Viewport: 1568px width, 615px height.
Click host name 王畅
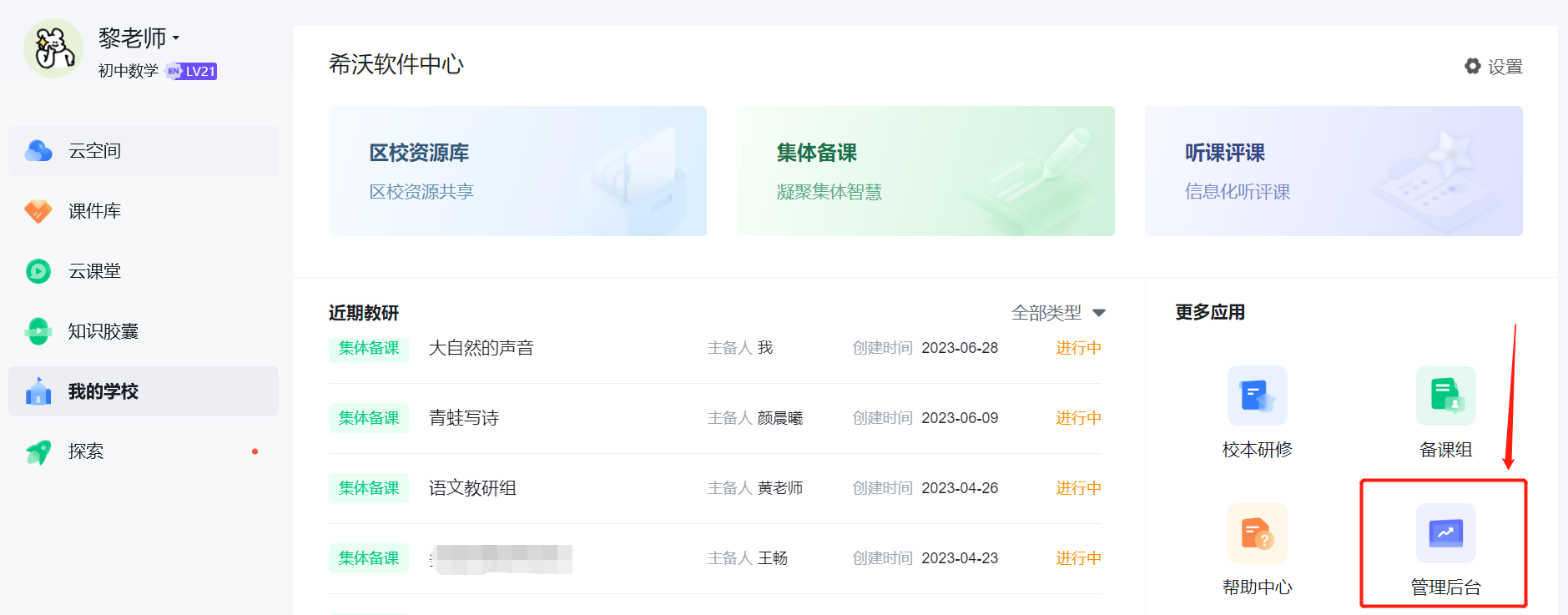[773, 558]
